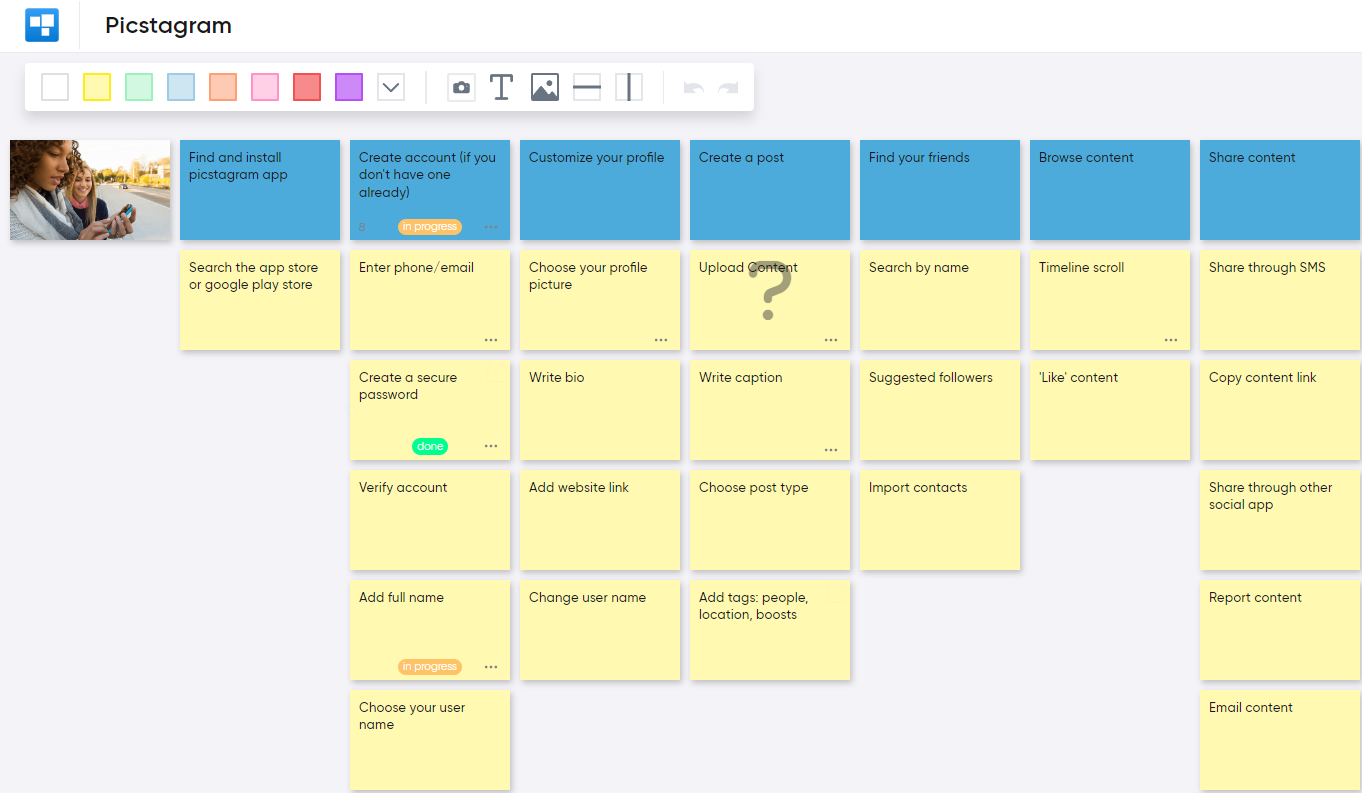Viewport: 1362px width, 793px height.
Task: Select the 'Report content' note
Action: coord(1280,630)
